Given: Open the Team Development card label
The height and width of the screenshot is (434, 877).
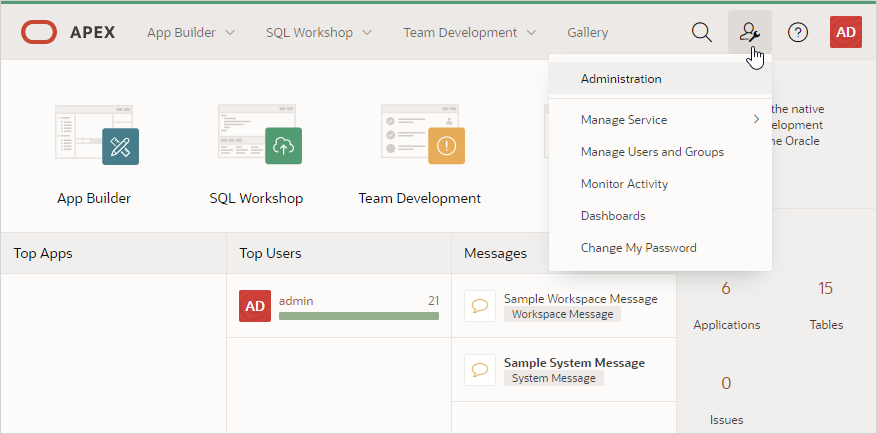Looking at the screenshot, I should coord(419,198).
